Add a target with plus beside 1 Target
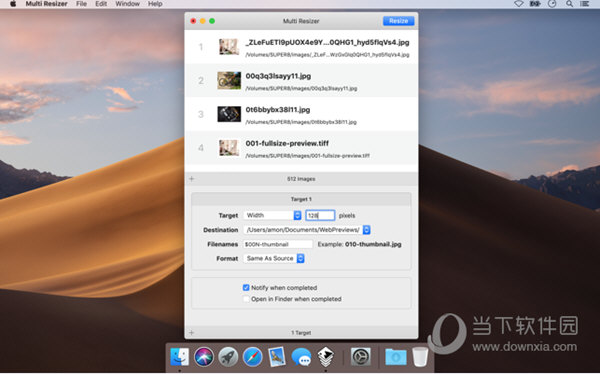 tap(191, 333)
